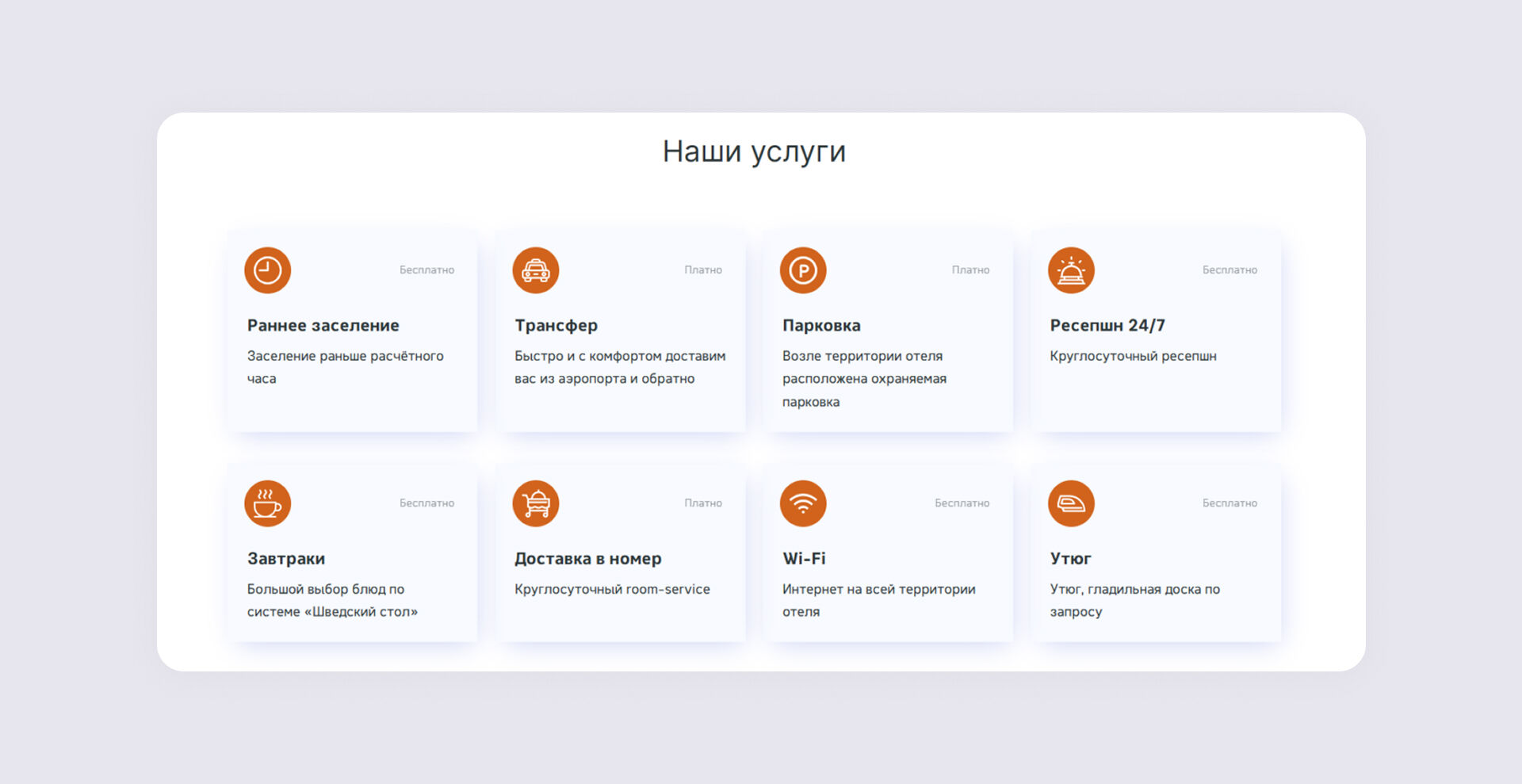Click the Платно label on Парковка card
The height and width of the screenshot is (784, 1522).
pyautogui.click(x=970, y=270)
